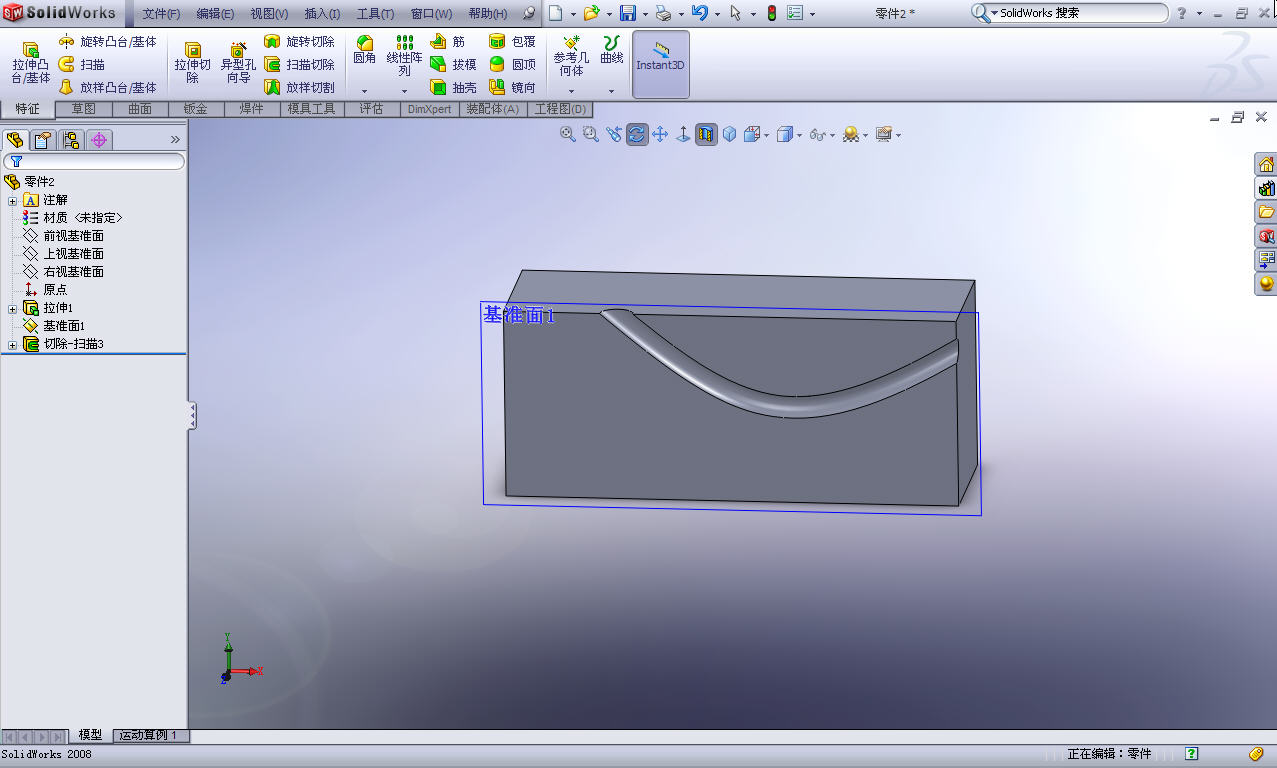1277x768 pixels.
Task: Click the Rebuild traffic light icon
Action: 771,14
